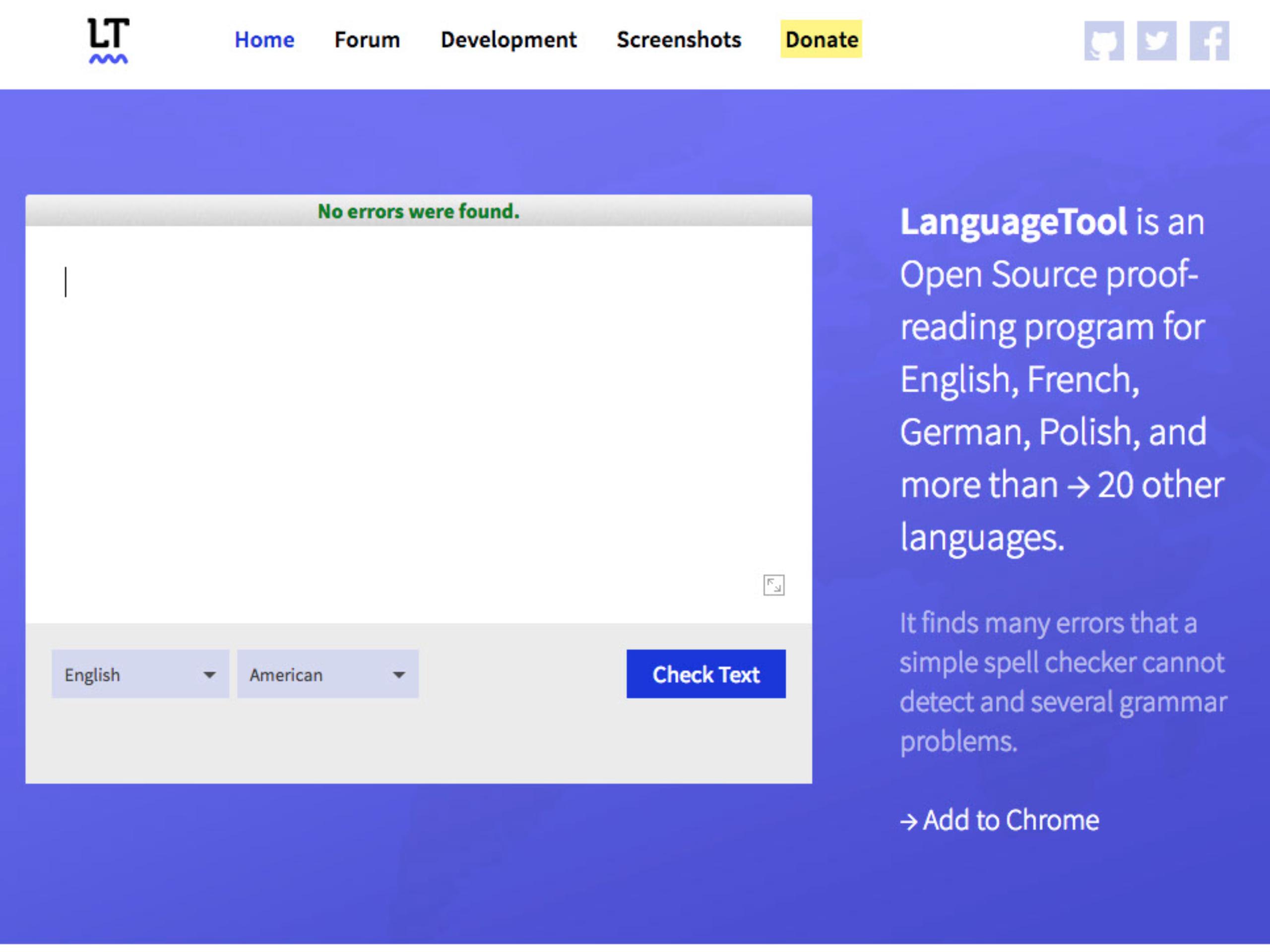The width and height of the screenshot is (1270, 952).
Task: Click the arrow on the English dropdown
Action: [209, 675]
